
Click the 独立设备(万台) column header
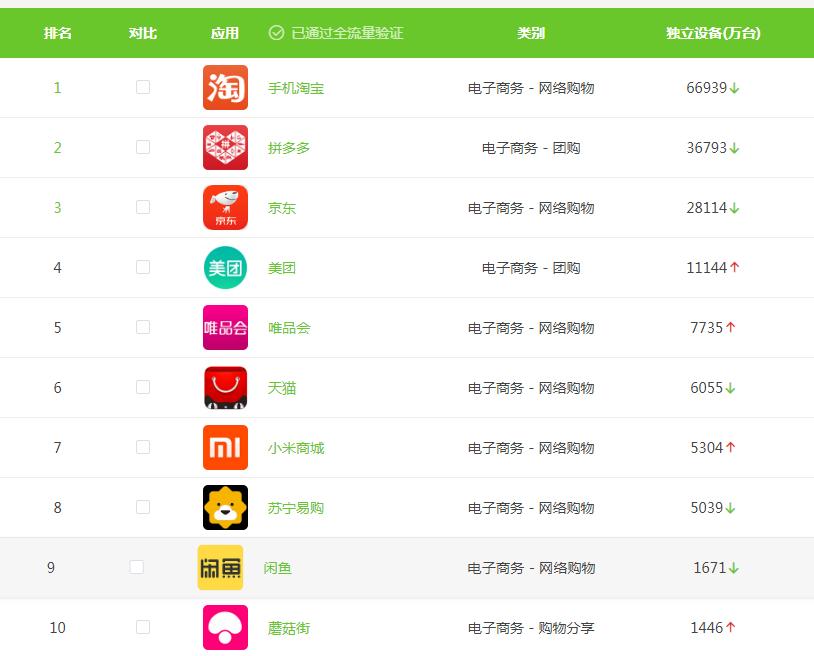point(713,32)
